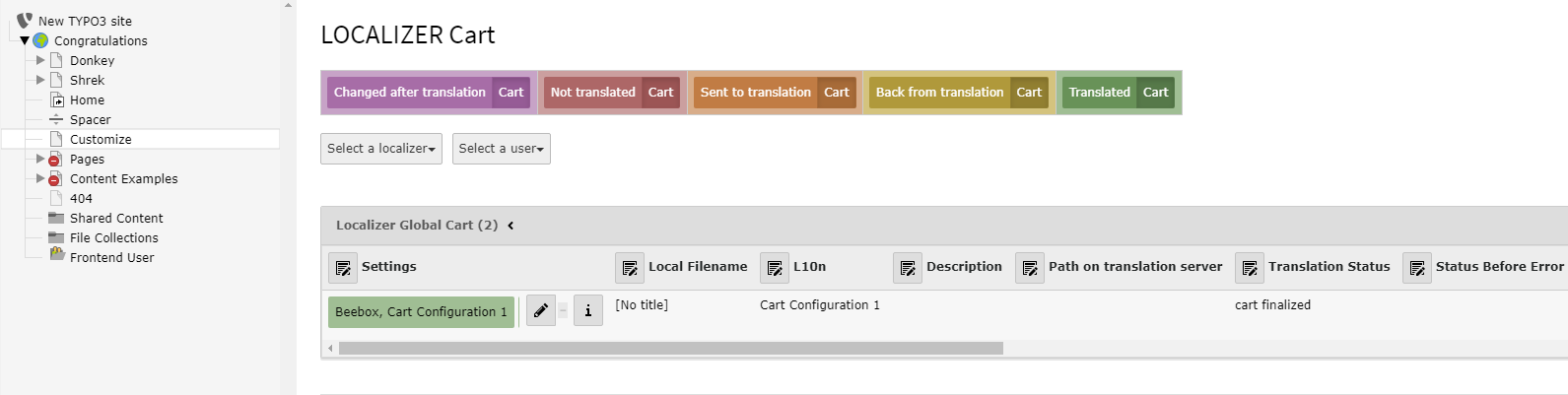Click the pencil edit icon in cart row
This screenshot has height=395, width=1568.
[x=540, y=311]
